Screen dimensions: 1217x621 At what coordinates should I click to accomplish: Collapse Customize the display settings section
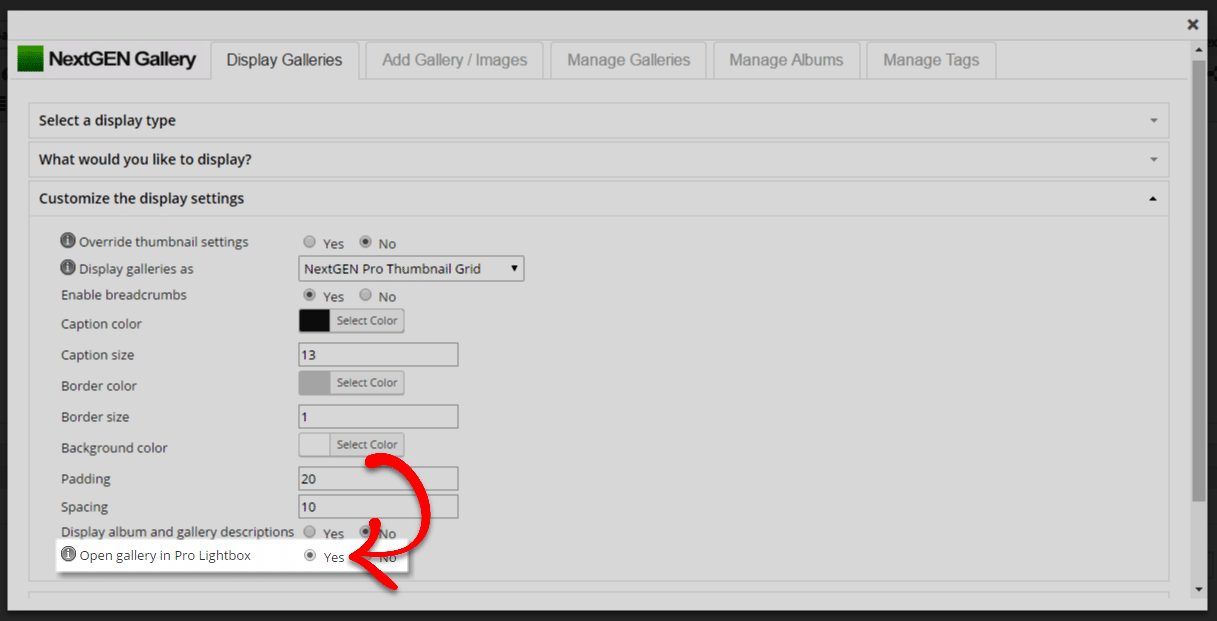599,199
